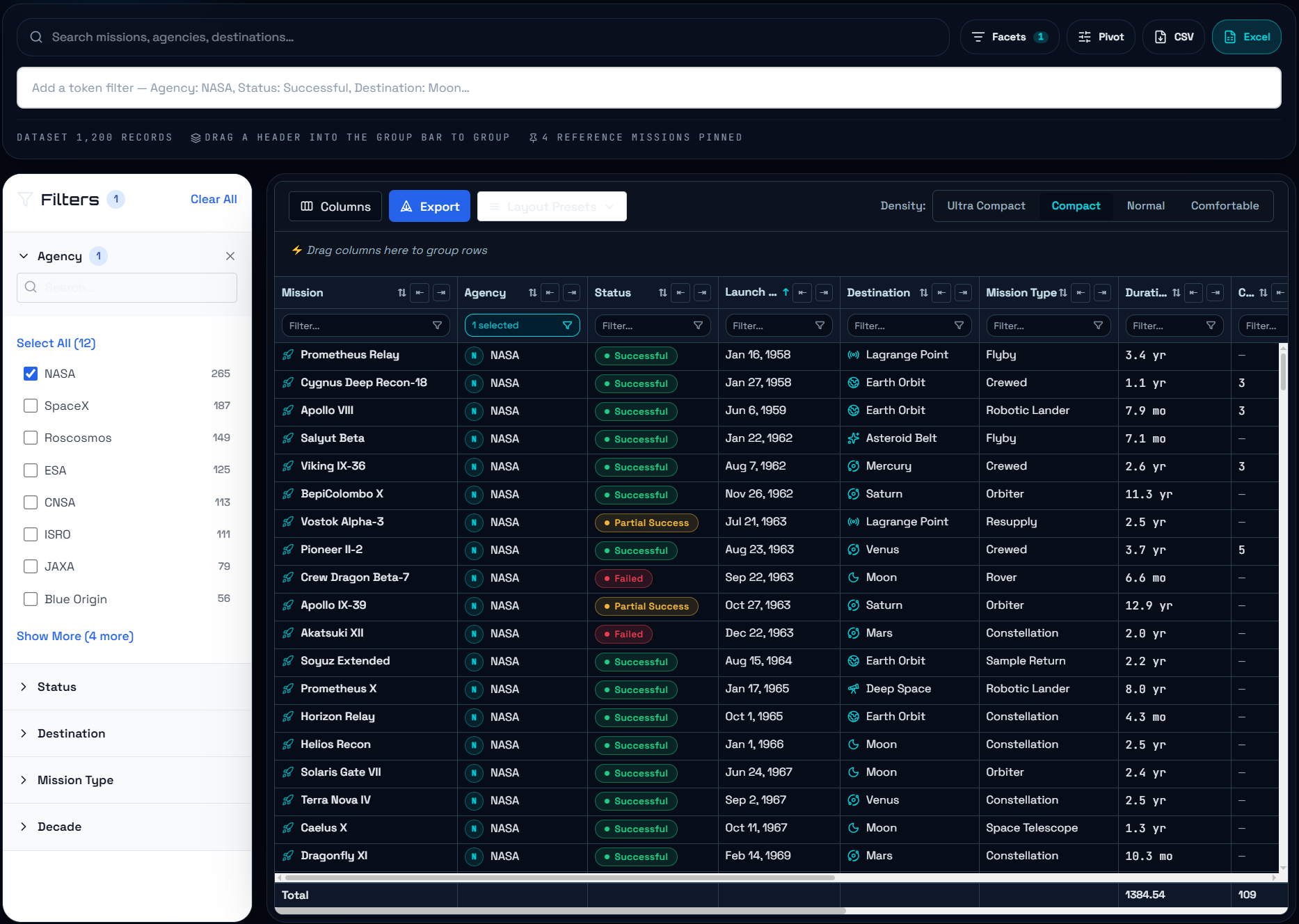This screenshot has width=1299, height=924.
Task: Click Launch column ascending sort arrow
Action: [x=786, y=292]
